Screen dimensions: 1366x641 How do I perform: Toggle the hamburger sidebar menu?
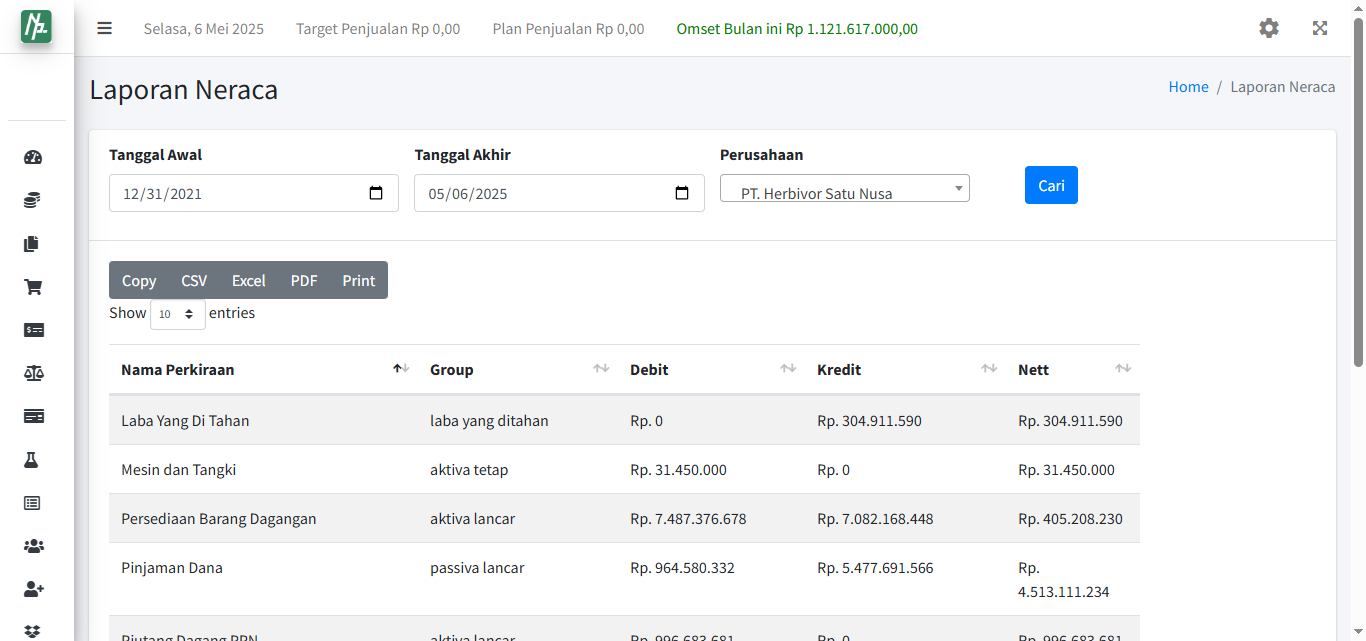(x=104, y=29)
